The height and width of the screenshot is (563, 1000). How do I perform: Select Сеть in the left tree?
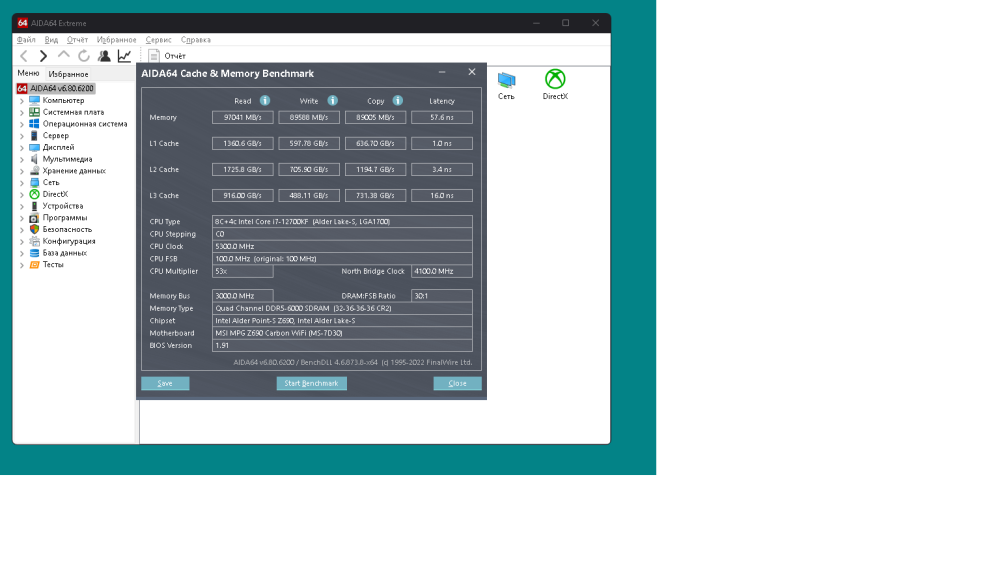tap(51, 182)
